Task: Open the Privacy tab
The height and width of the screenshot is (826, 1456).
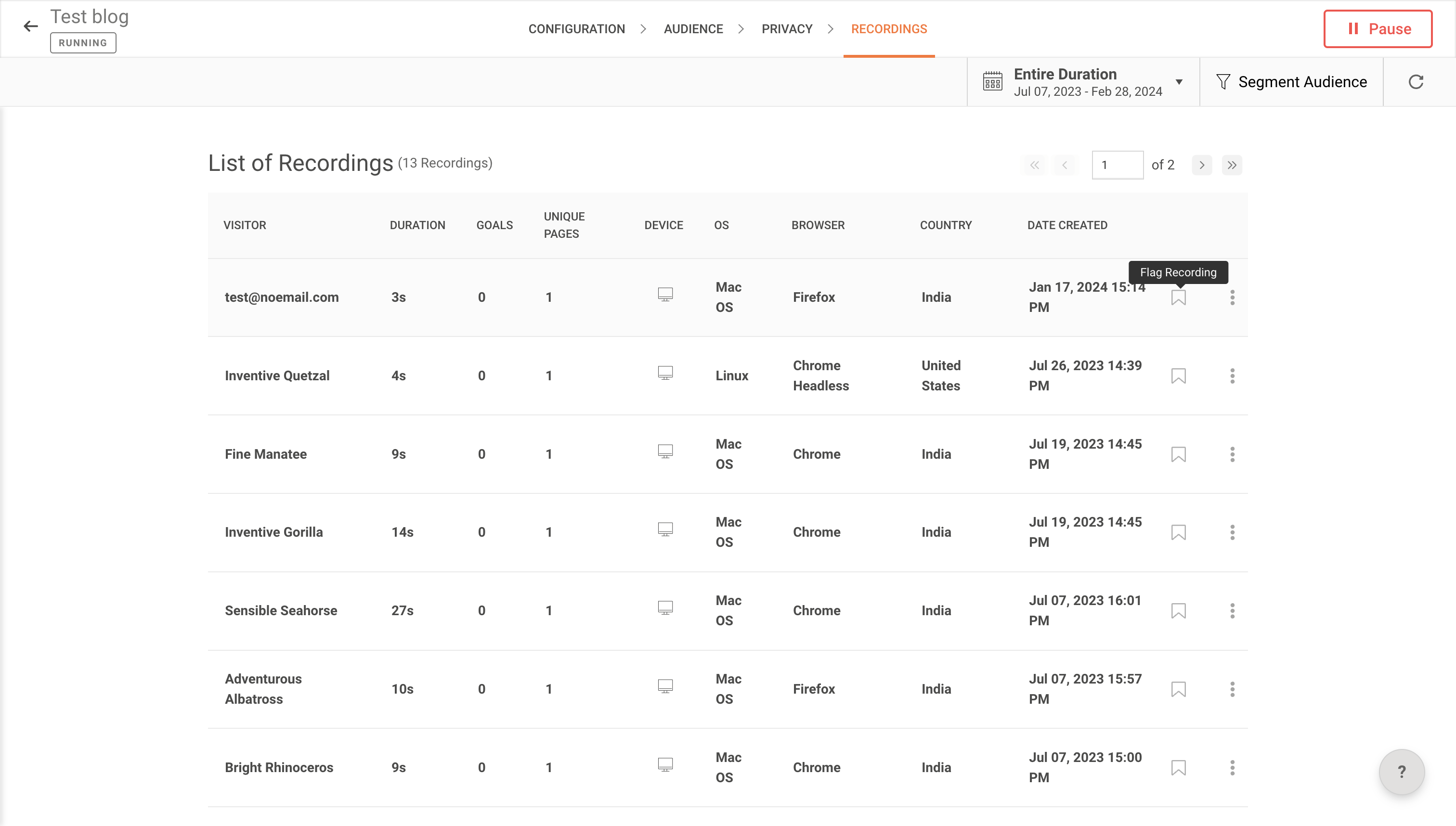Action: (786, 29)
